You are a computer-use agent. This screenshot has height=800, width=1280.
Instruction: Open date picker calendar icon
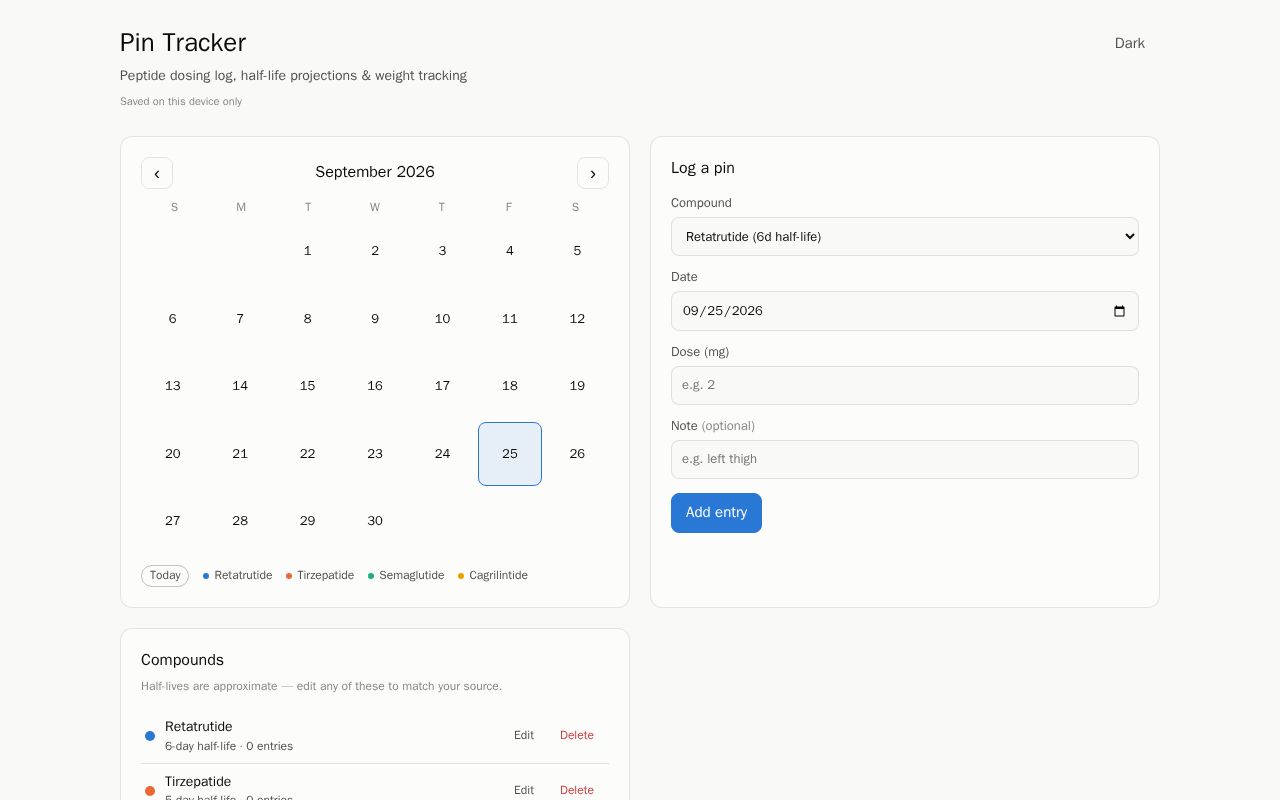[1119, 311]
